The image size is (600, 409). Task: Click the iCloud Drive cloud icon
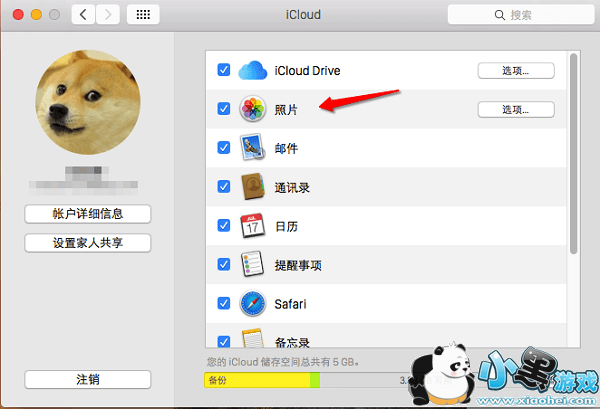pyautogui.click(x=253, y=70)
